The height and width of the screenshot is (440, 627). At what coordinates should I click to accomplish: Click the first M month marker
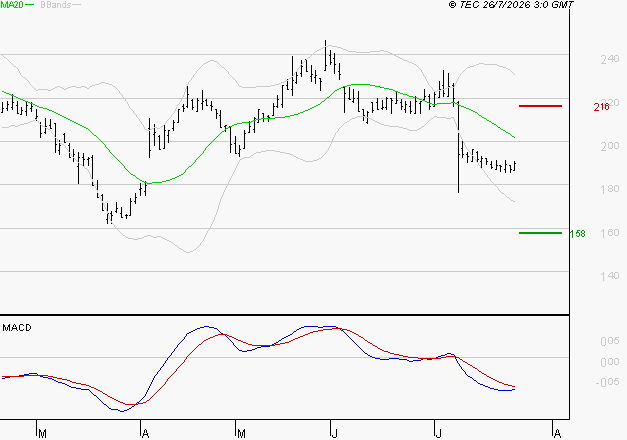tap(42, 433)
